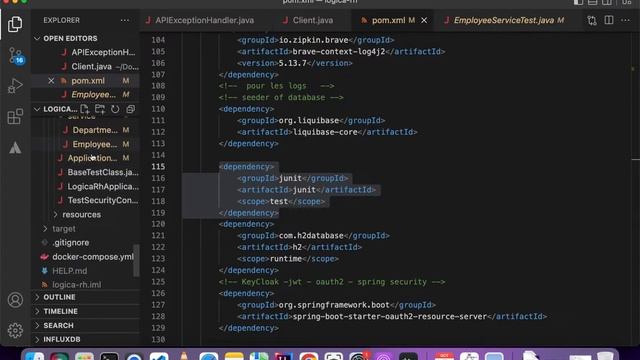
Task: Expand the SEARCH panel
Action: tap(58, 325)
